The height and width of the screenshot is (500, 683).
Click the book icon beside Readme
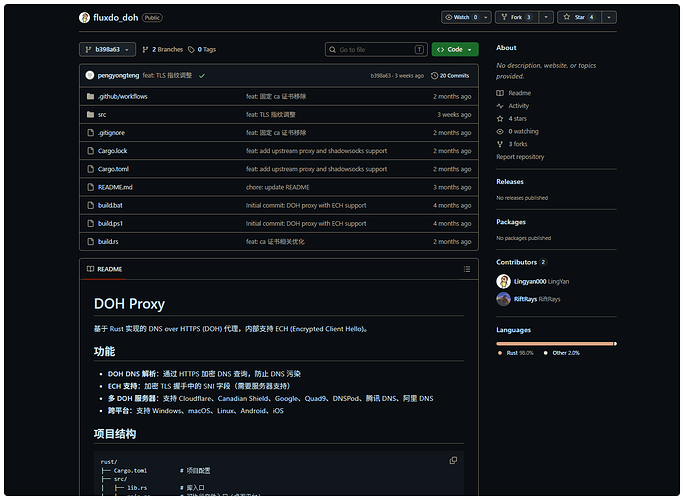pyautogui.click(x=500, y=93)
